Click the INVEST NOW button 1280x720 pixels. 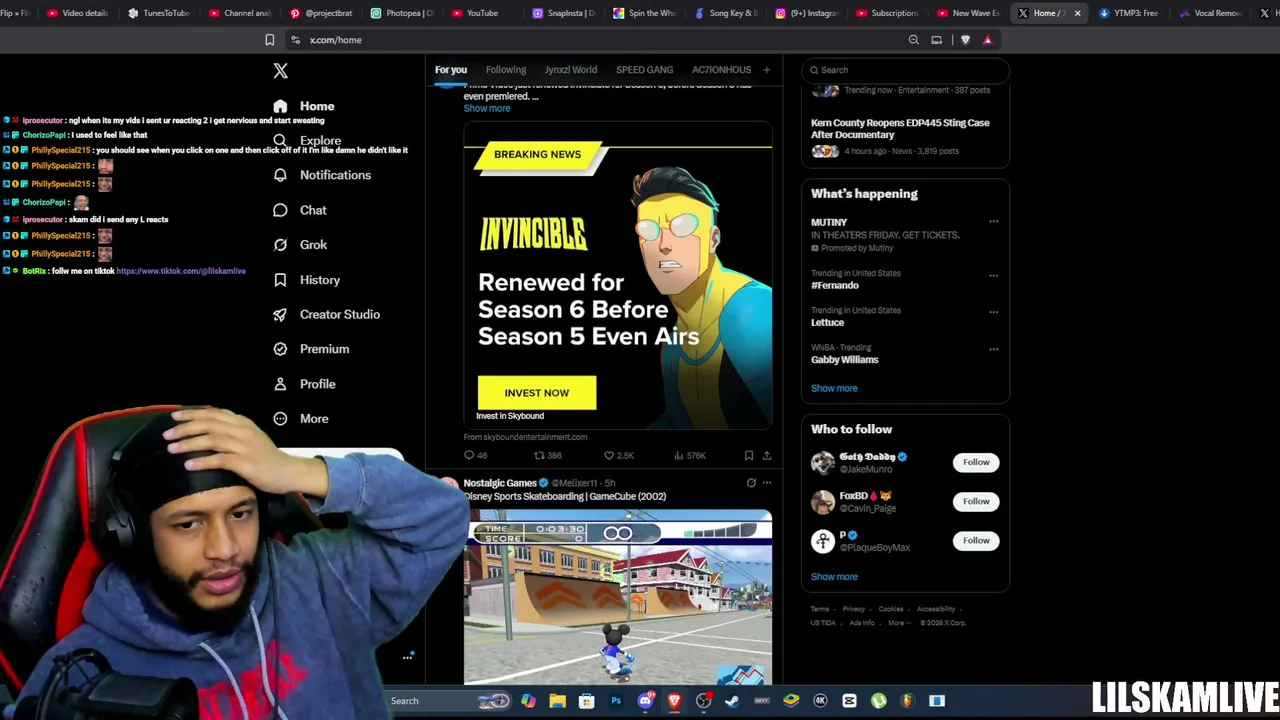click(x=537, y=393)
